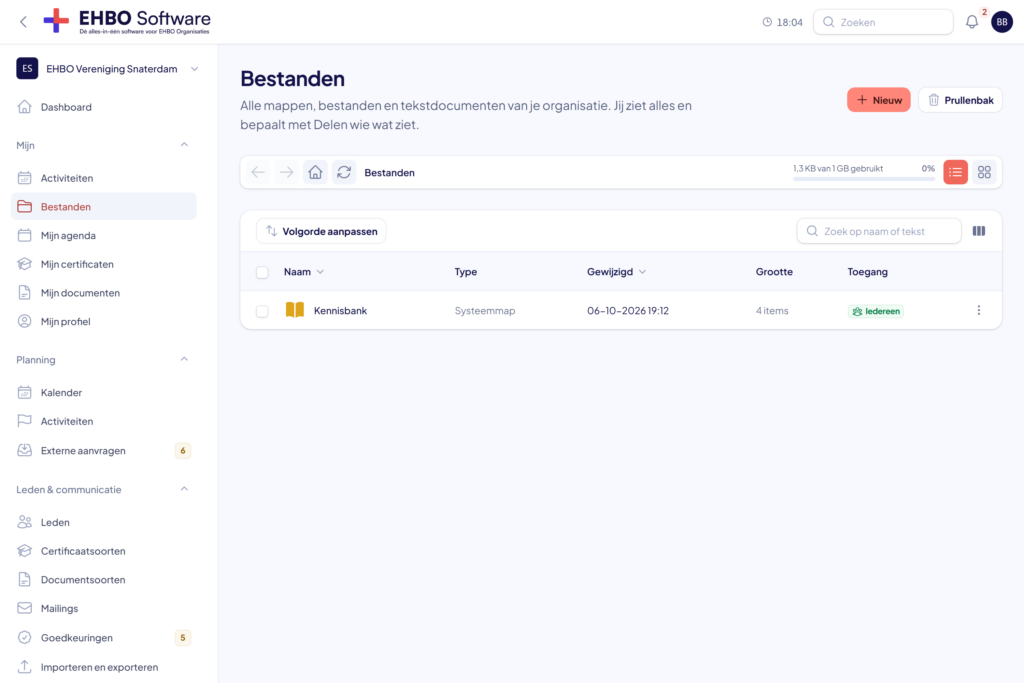This screenshot has width=1024, height=683.
Task: Open Externe aanvragen in the sidebar
Action: [x=104, y=451]
